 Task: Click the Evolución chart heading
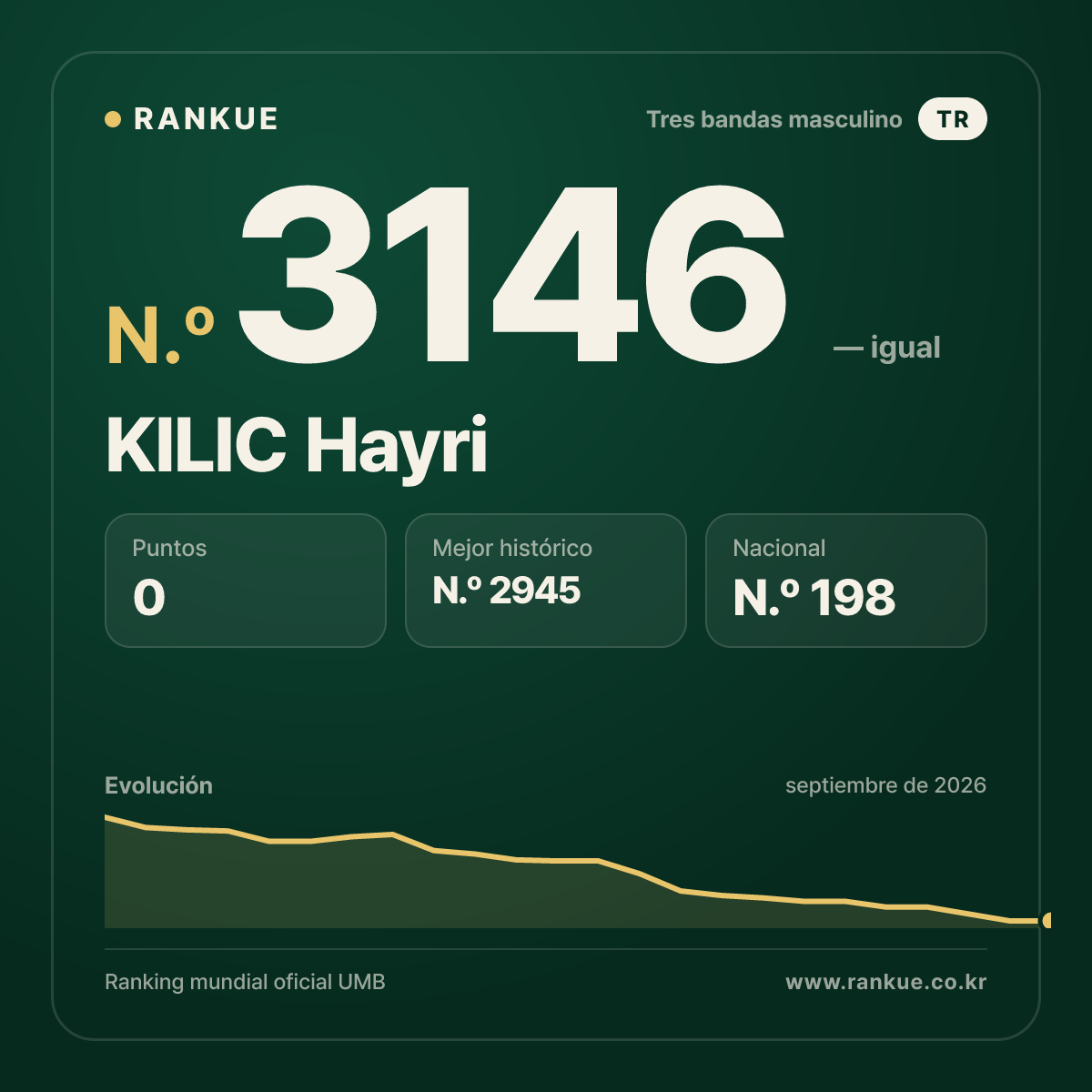click(x=158, y=785)
